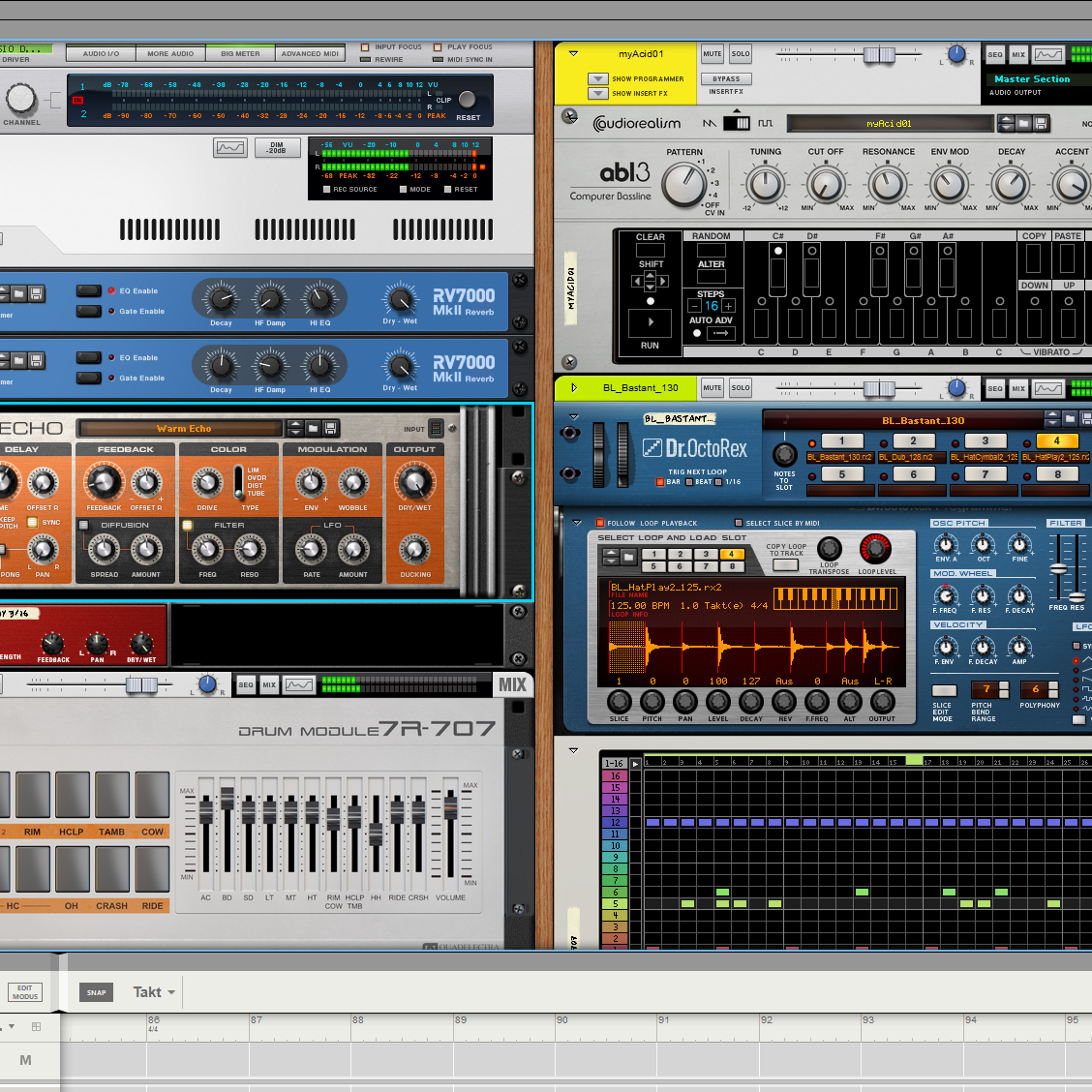Image resolution: width=1092 pixels, height=1092 pixels.
Task: Select the BIG METER tab
Action: point(240,54)
